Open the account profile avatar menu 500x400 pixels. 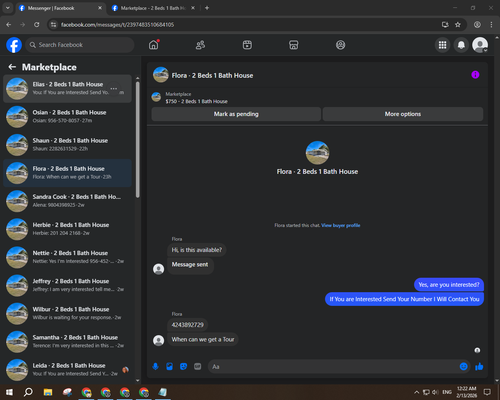click(480, 45)
